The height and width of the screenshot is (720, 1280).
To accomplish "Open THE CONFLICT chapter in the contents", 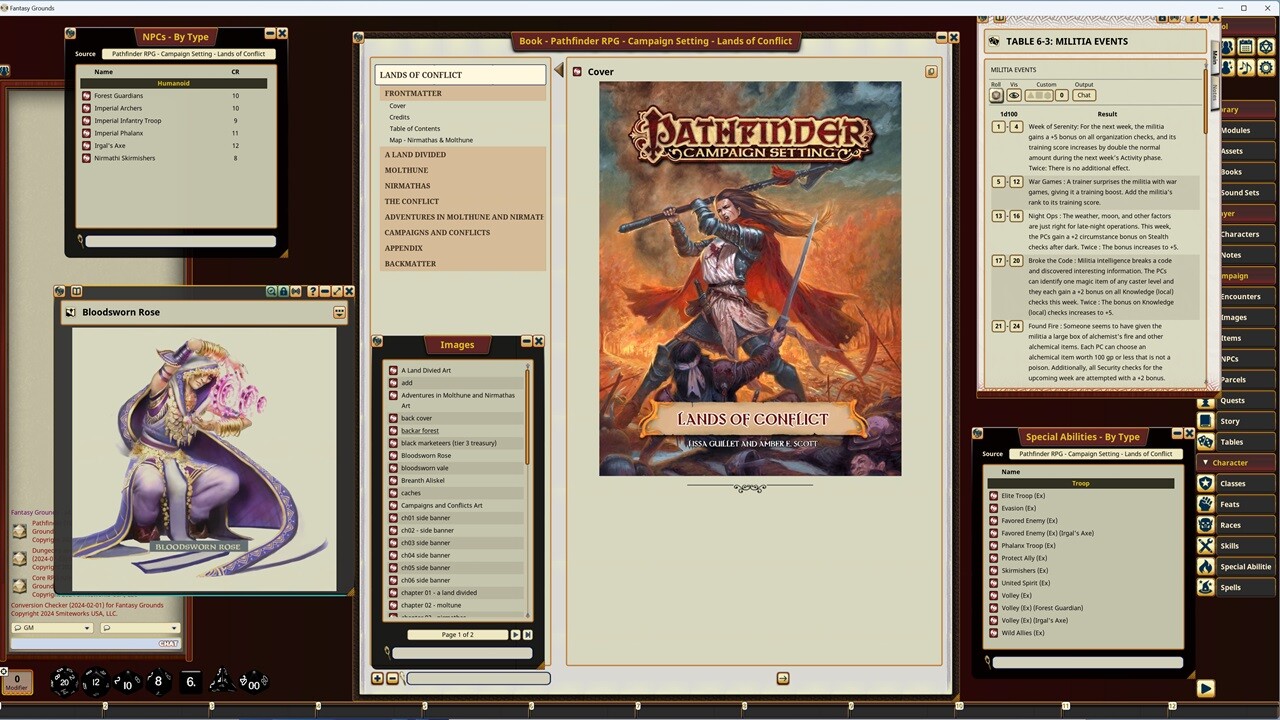I will point(409,201).
